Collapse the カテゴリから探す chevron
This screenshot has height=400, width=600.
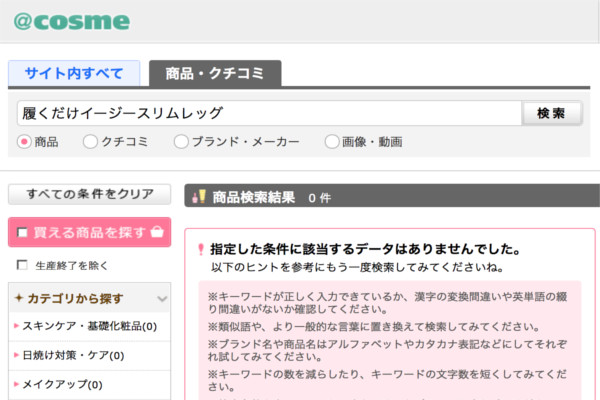(162, 299)
